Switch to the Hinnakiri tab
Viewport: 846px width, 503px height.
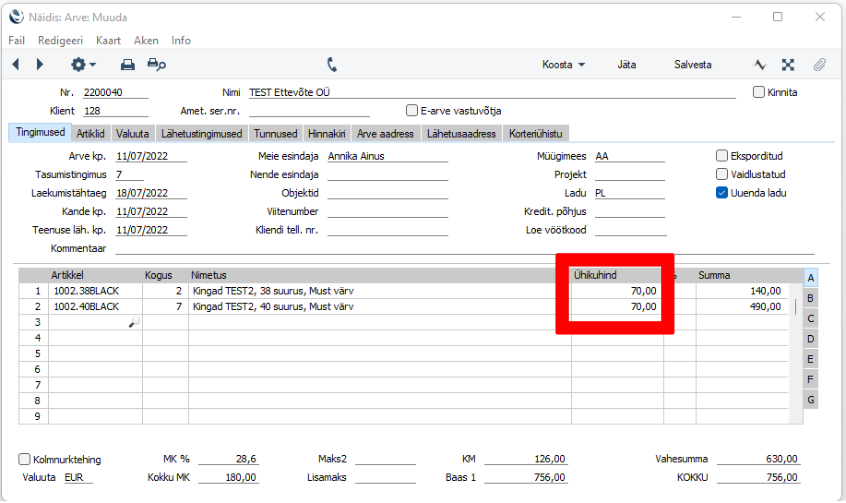pyautogui.click(x=326, y=133)
